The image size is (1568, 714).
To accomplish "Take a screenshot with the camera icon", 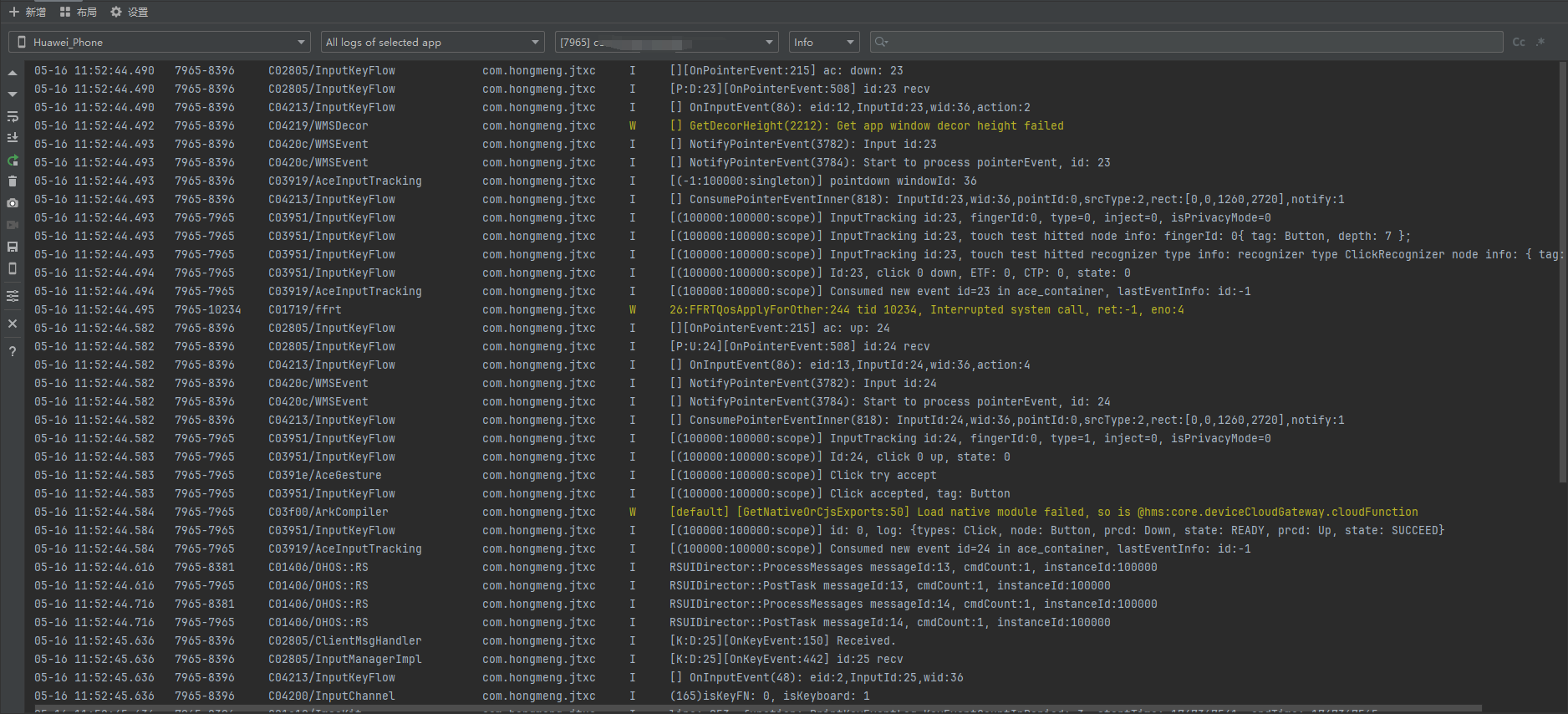I will pyautogui.click(x=13, y=203).
